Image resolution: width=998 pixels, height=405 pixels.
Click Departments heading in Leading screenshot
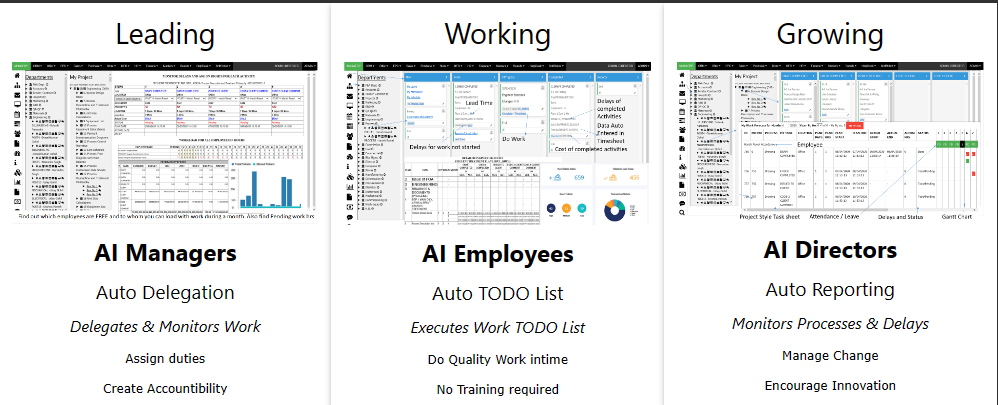(x=39, y=77)
